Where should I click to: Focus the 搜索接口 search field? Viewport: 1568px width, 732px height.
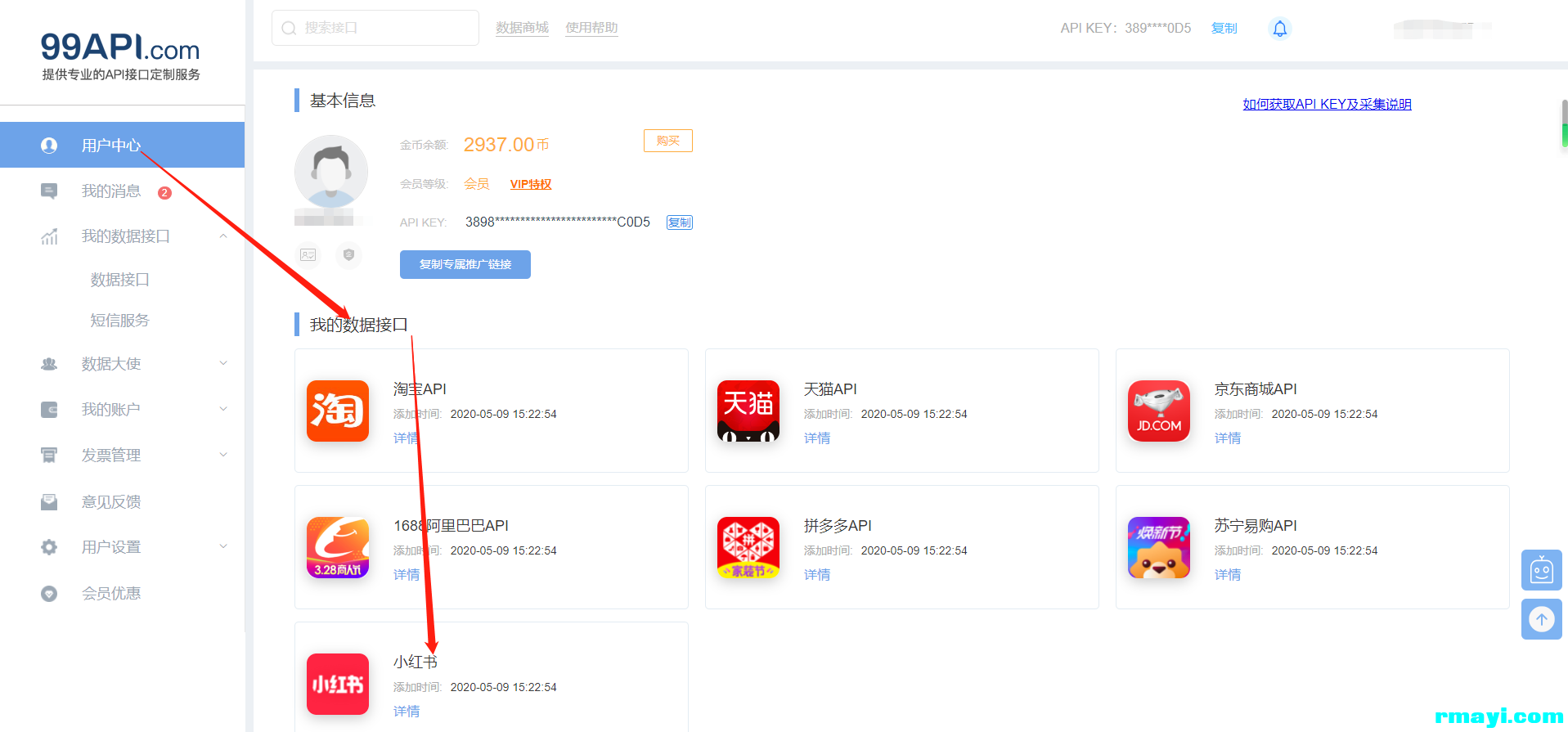(375, 28)
